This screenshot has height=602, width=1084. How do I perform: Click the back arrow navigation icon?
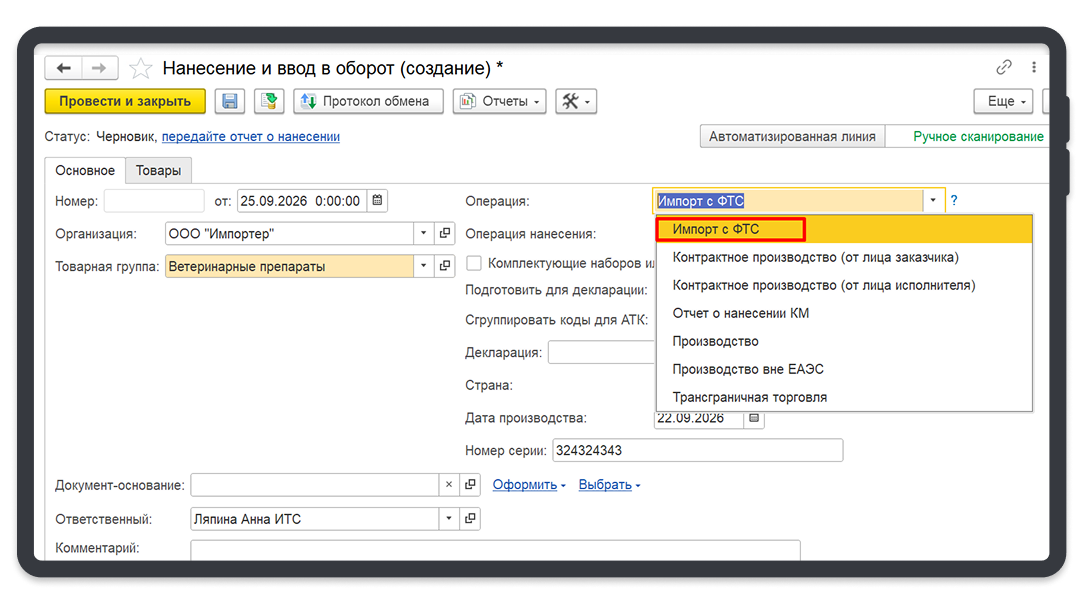64,68
